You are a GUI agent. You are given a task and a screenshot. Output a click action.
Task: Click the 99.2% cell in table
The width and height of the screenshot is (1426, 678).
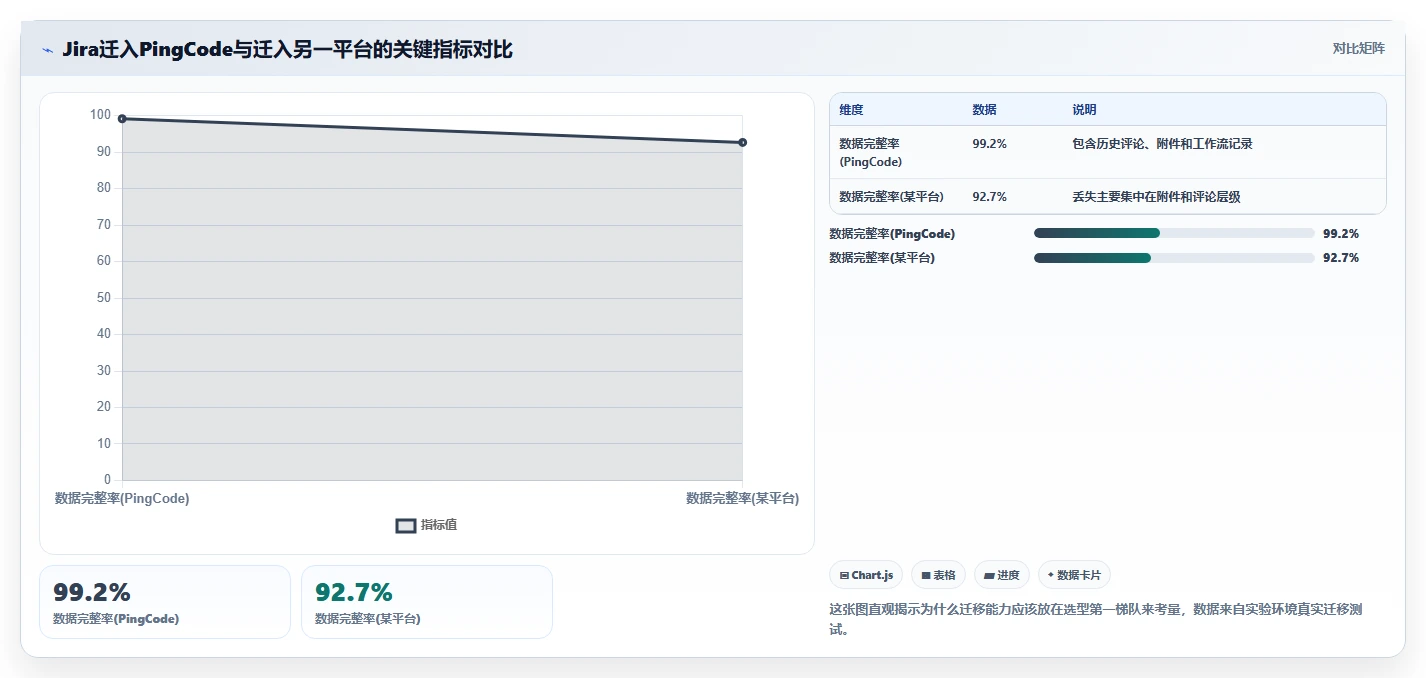pos(989,144)
